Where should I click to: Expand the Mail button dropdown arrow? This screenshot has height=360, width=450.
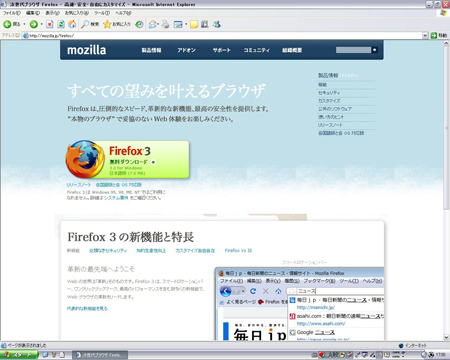(x=158, y=24)
